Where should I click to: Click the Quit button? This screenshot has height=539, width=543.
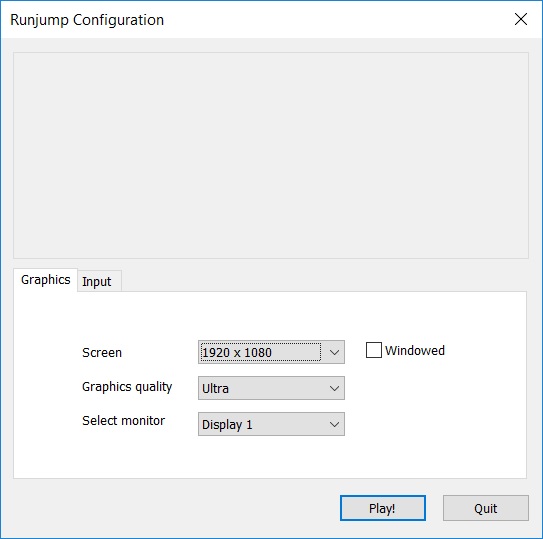point(486,508)
